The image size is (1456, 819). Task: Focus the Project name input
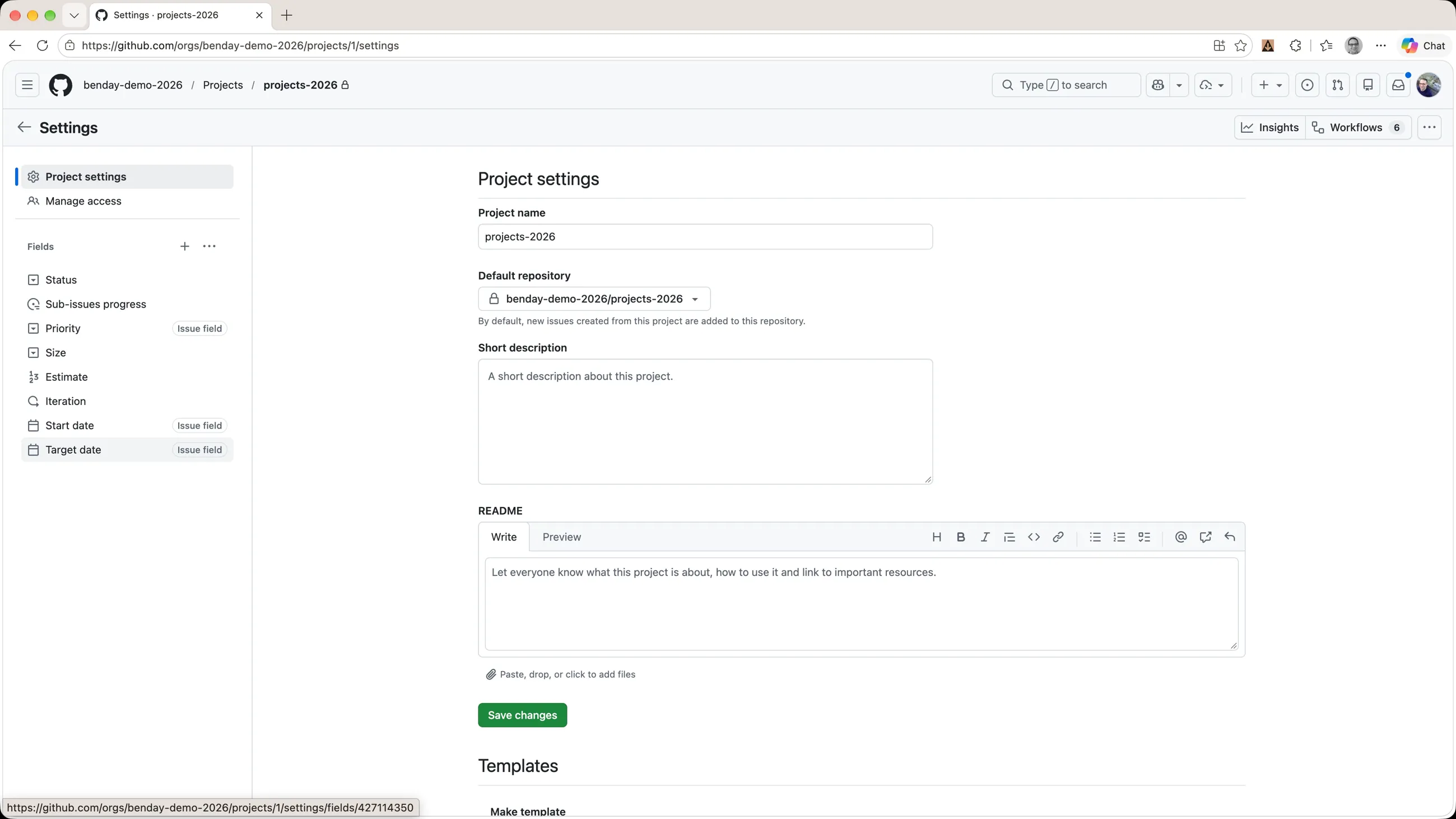tap(705, 237)
